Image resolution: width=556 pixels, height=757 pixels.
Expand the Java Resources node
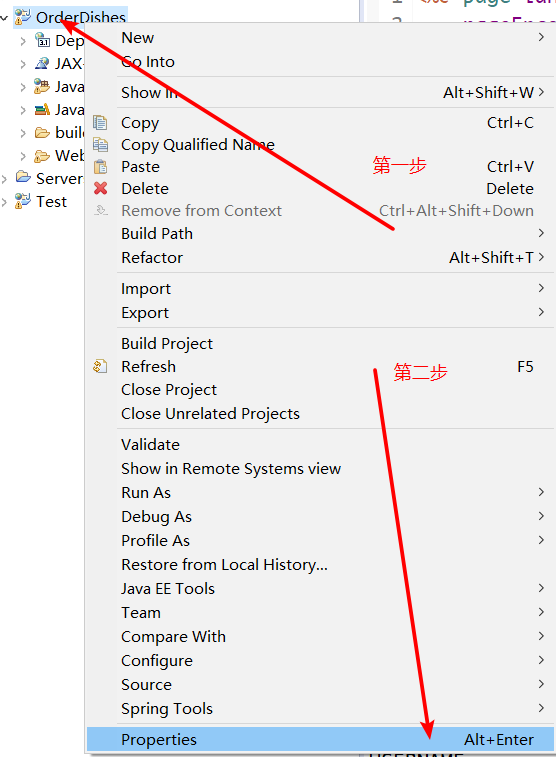(23, 87)
